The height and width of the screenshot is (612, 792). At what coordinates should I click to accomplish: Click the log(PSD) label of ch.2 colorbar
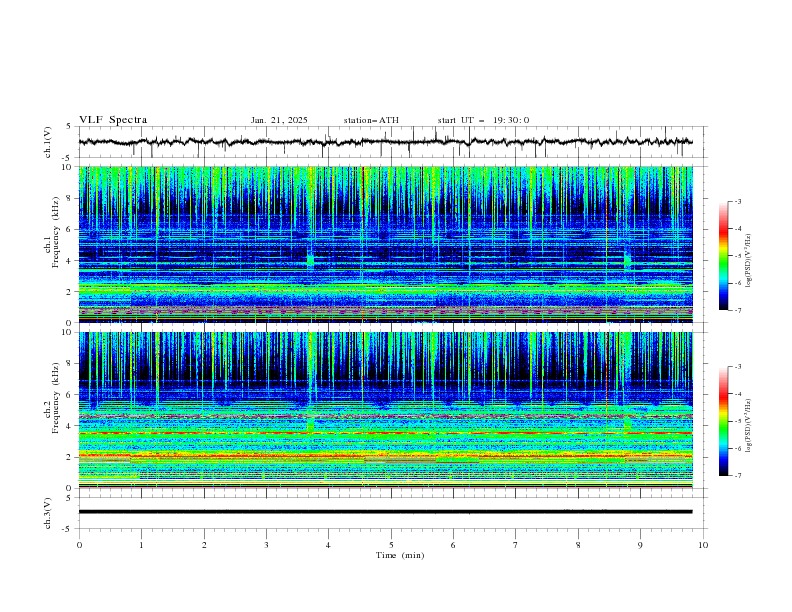[748, 426]
